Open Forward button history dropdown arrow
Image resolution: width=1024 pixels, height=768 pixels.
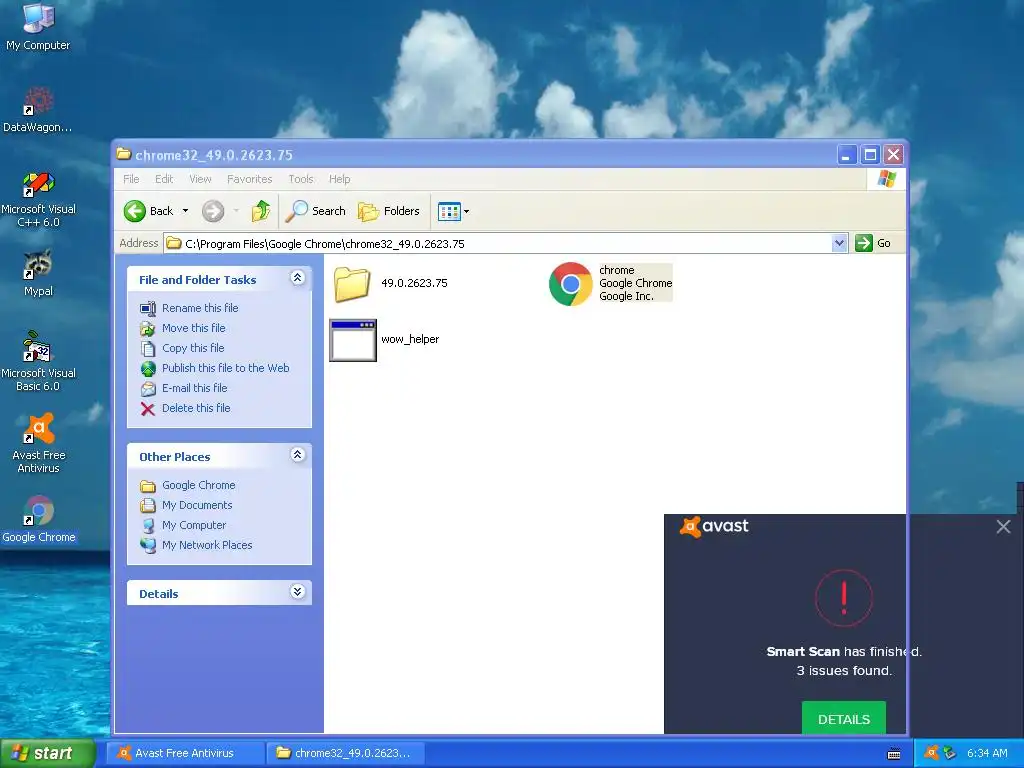pos(236,211)
